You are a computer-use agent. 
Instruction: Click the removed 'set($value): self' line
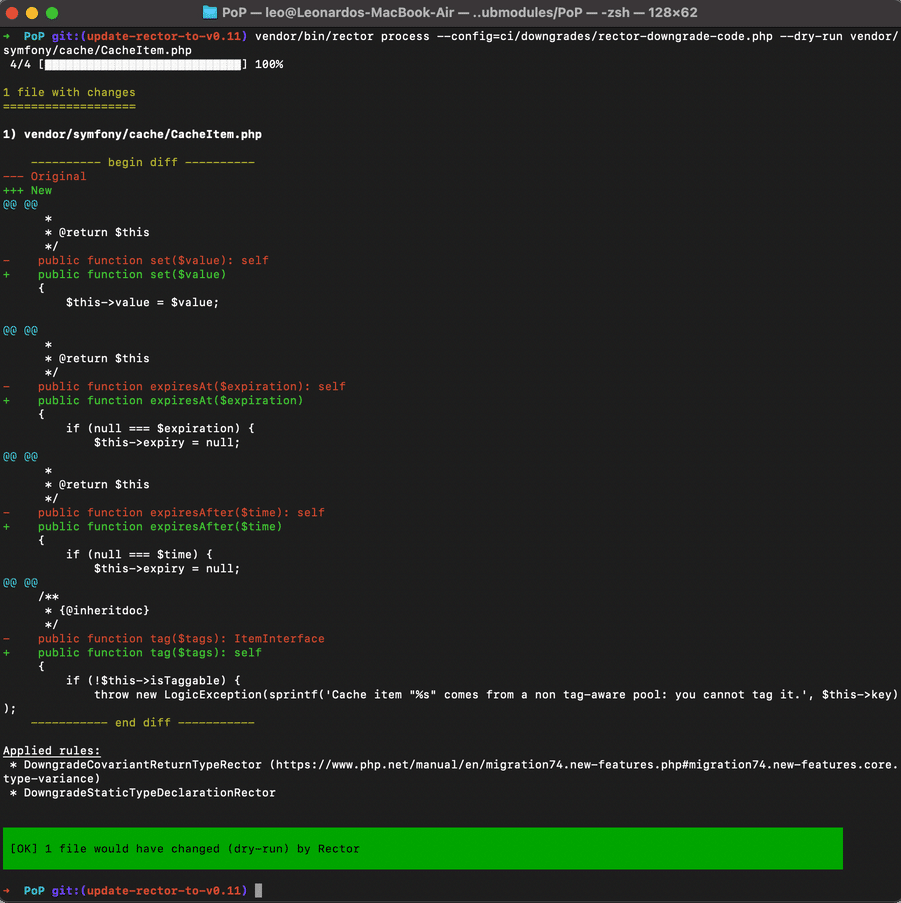[153, 260]
